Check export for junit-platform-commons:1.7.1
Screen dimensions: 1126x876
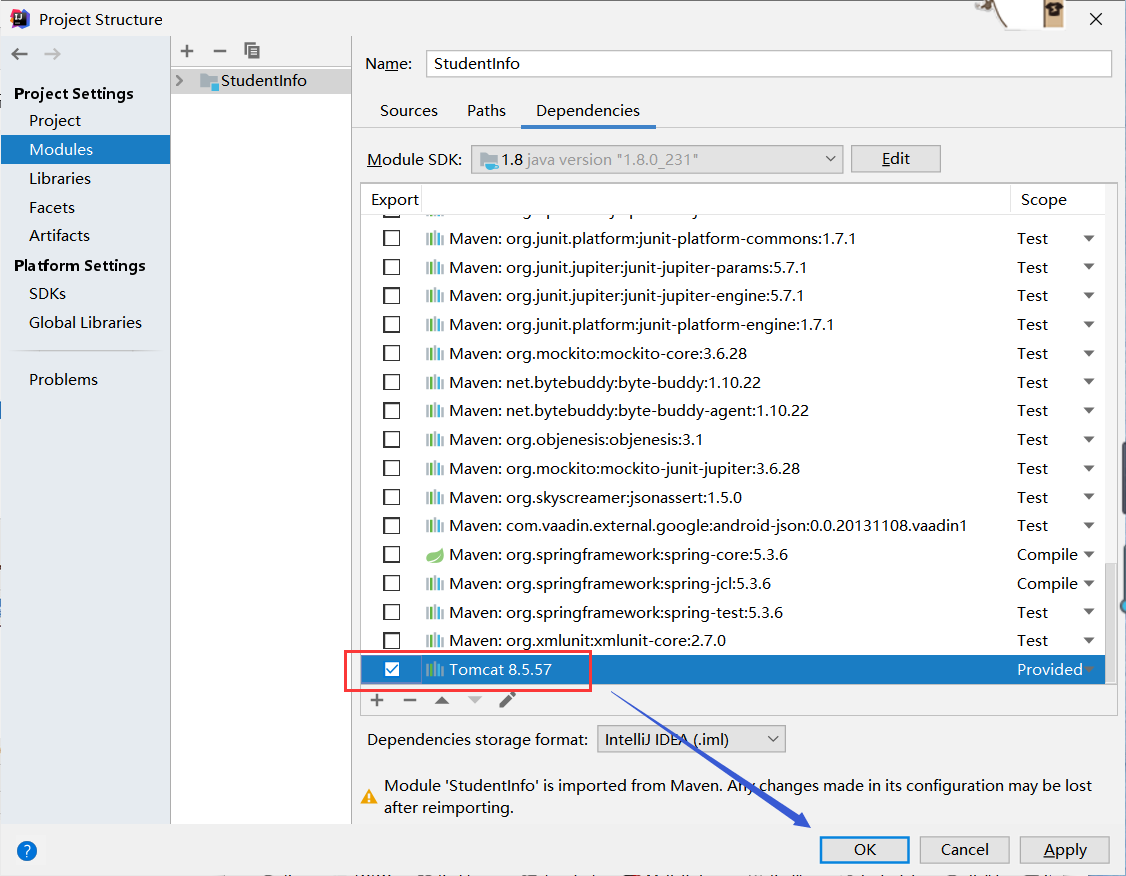(391, 238)
